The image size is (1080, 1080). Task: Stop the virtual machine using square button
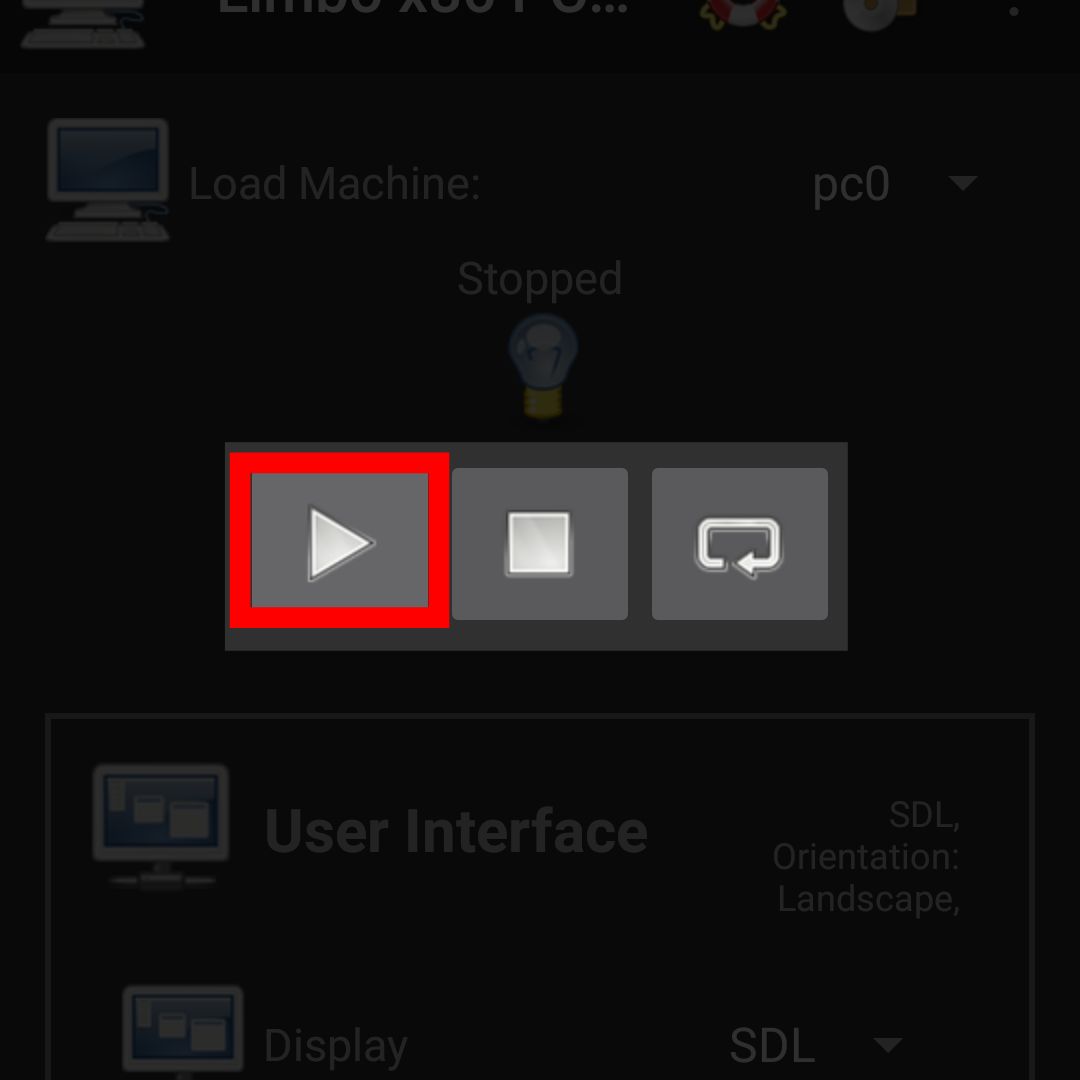[x=539, y=543]
